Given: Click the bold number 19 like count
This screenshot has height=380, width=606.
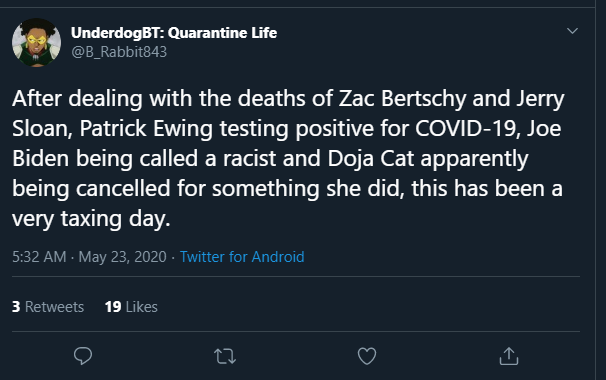Looking at the screenshot, I should [x=113, y=307].
